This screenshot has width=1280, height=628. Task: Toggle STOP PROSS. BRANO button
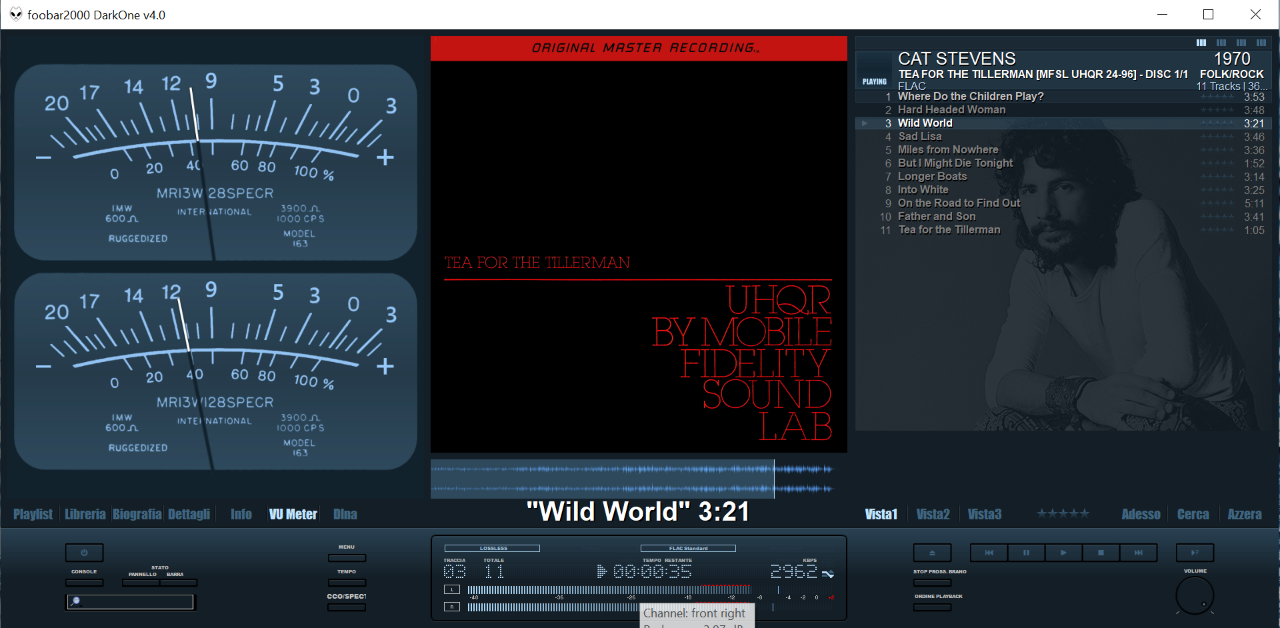[x=932, y=582]
